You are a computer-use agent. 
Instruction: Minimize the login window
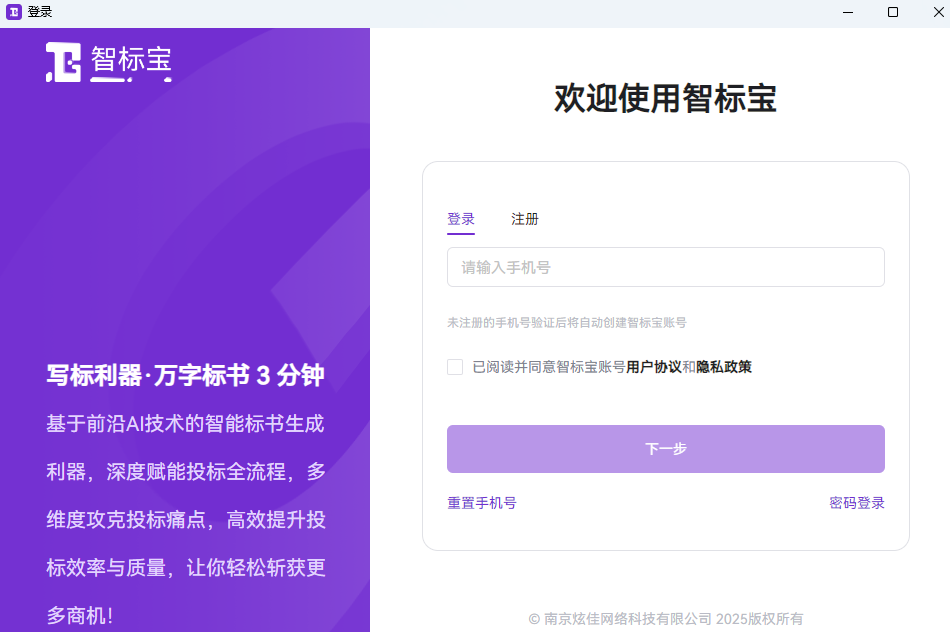point(847,12)
